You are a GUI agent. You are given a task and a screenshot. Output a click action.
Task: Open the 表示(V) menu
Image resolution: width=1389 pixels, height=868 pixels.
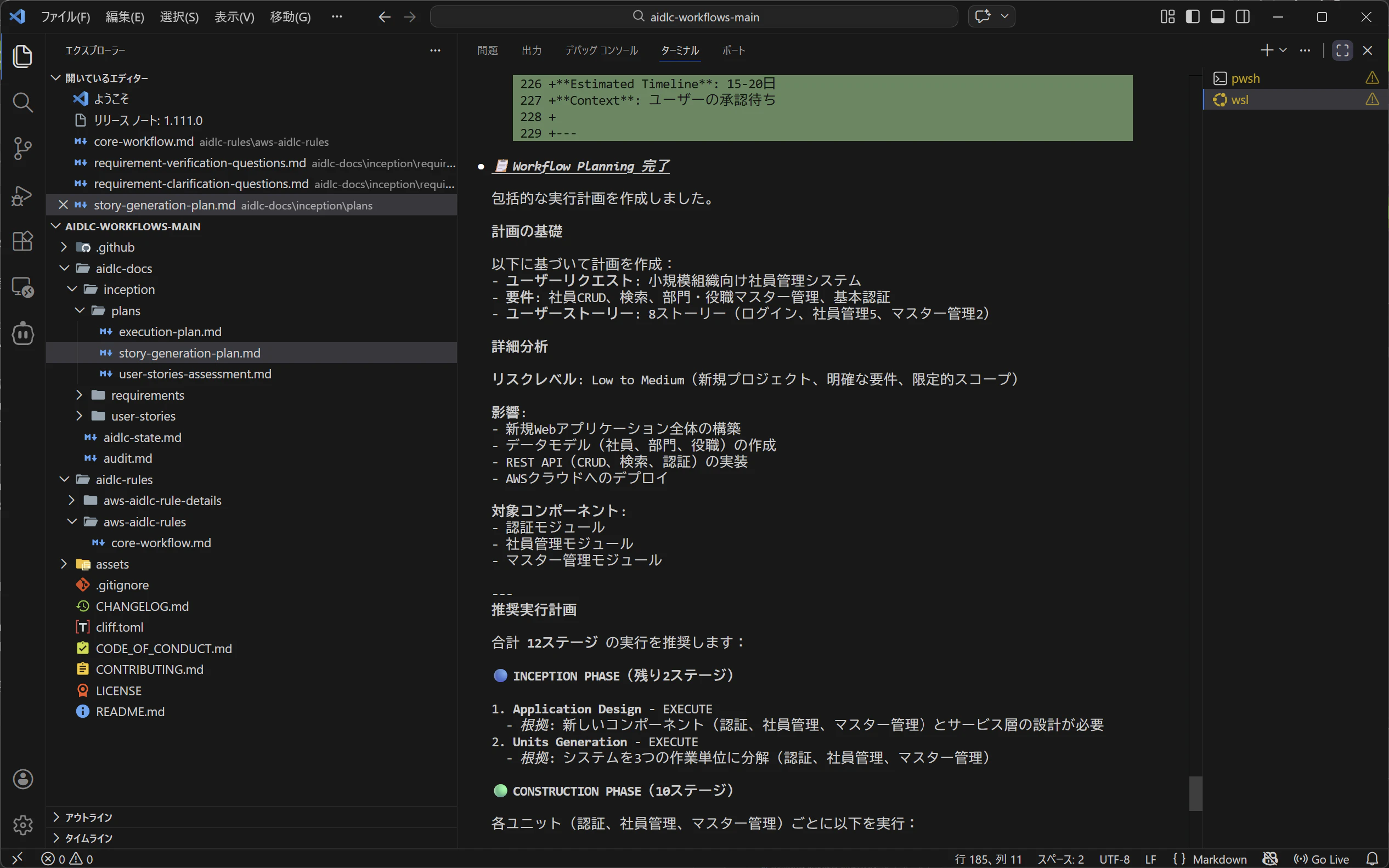234,16
